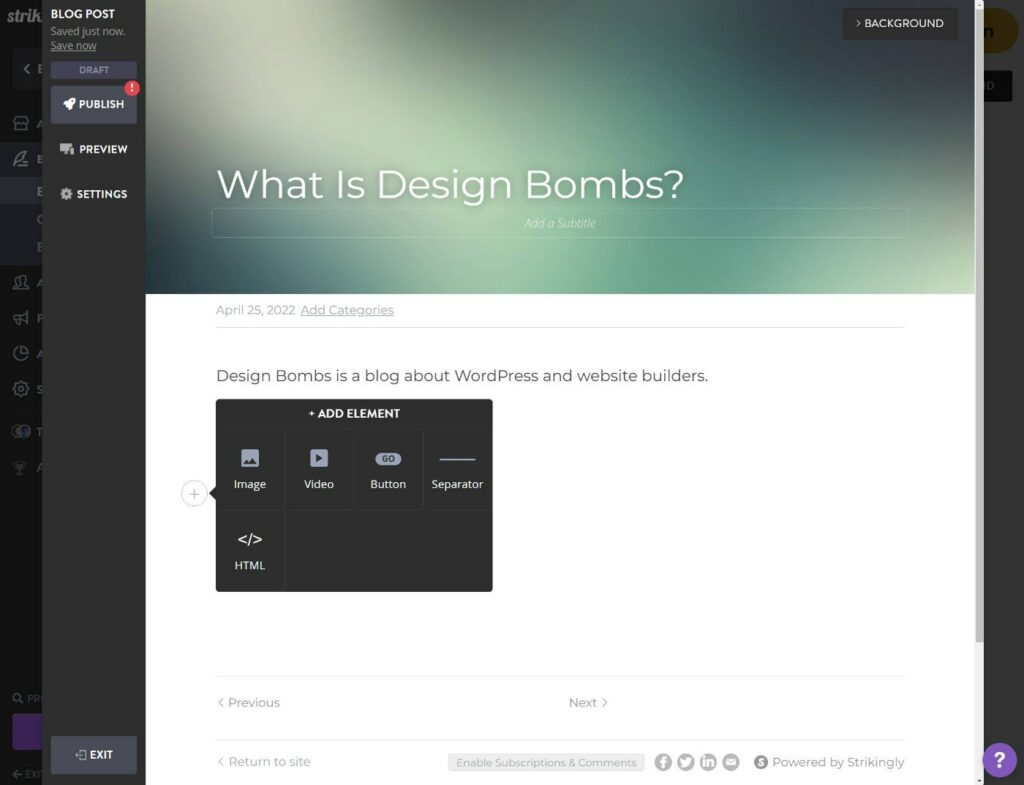
Task: Click the Save now link
Action: click(74, 46)
